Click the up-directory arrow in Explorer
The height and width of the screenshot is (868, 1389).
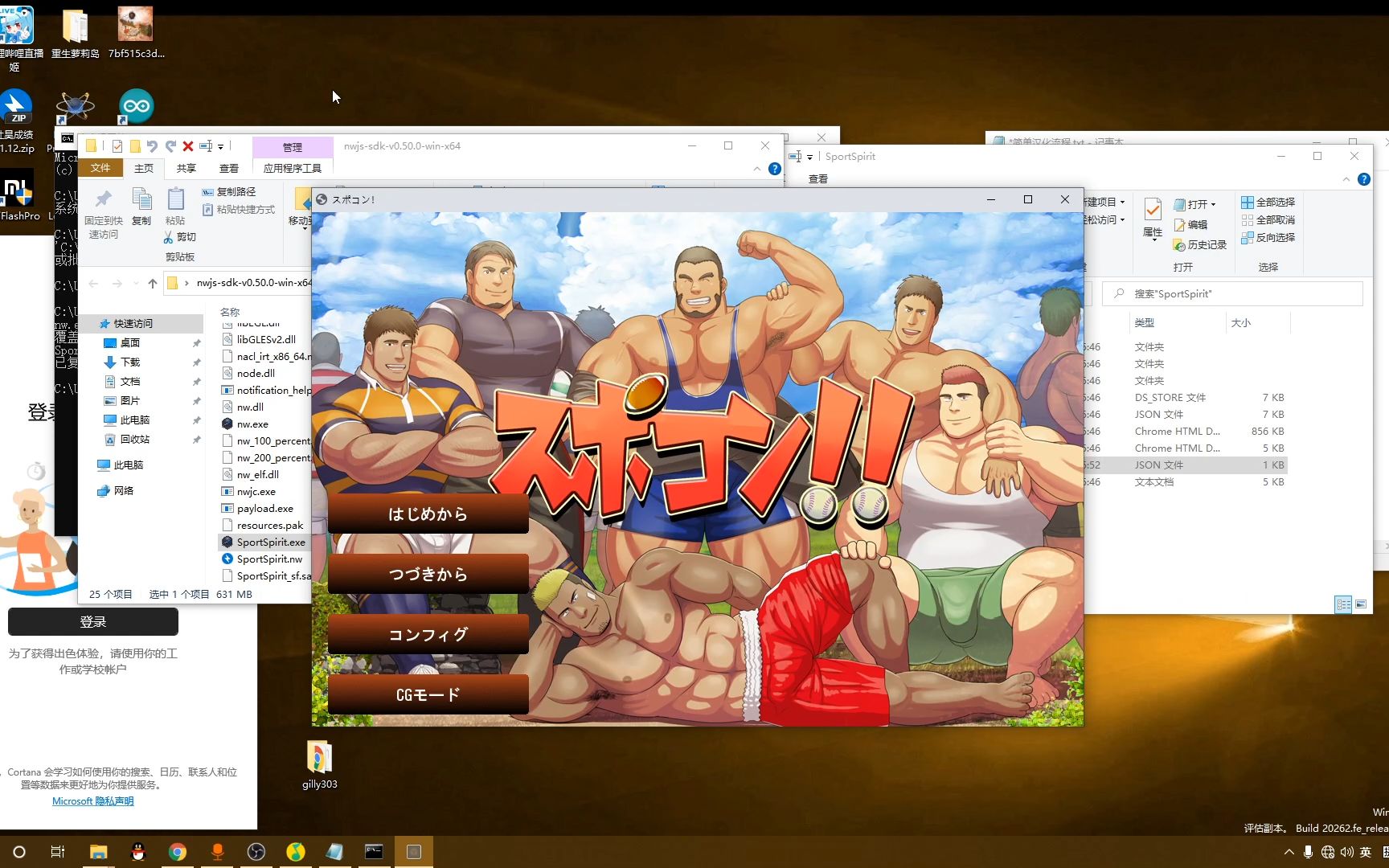pos(153,283)
